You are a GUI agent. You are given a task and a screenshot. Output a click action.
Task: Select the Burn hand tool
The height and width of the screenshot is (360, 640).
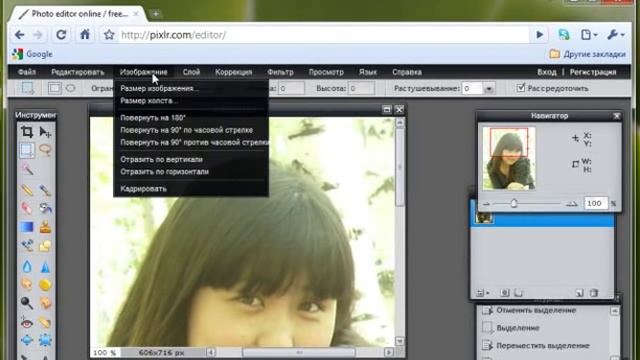45,303
